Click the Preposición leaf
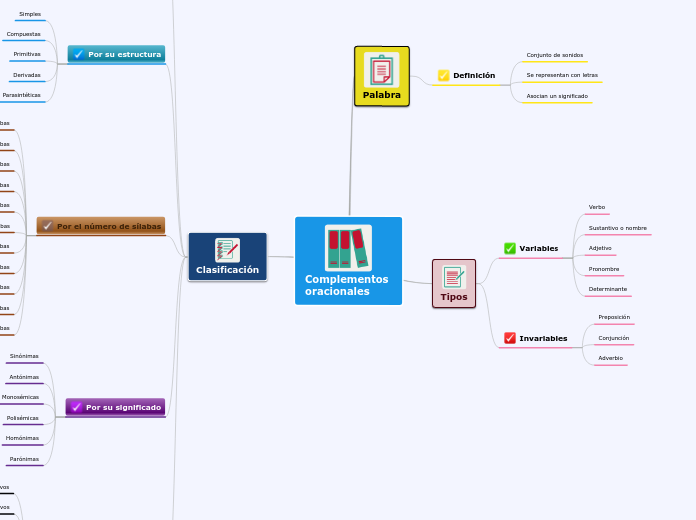 (x=614, y=317)
